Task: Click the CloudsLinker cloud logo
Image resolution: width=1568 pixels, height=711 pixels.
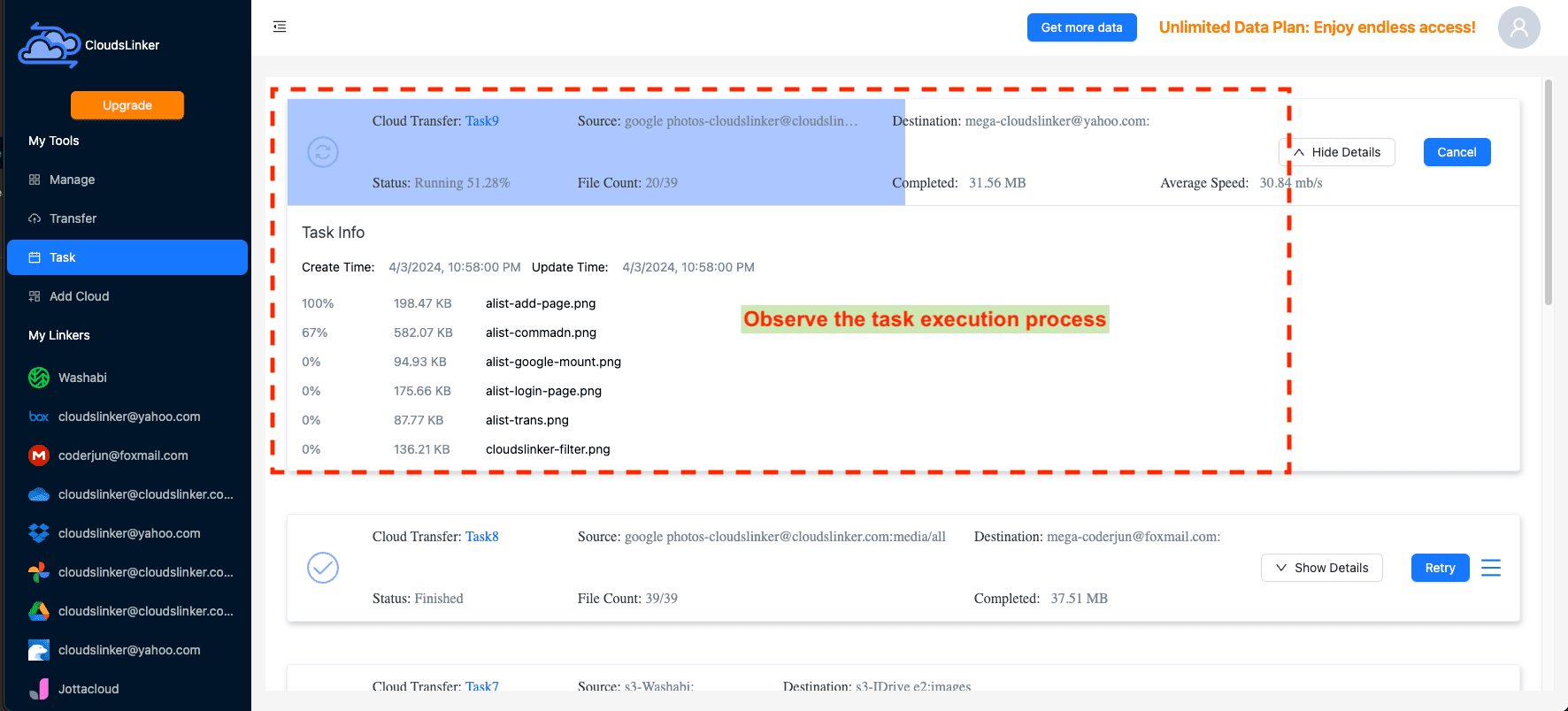Action: coord(50,45)
